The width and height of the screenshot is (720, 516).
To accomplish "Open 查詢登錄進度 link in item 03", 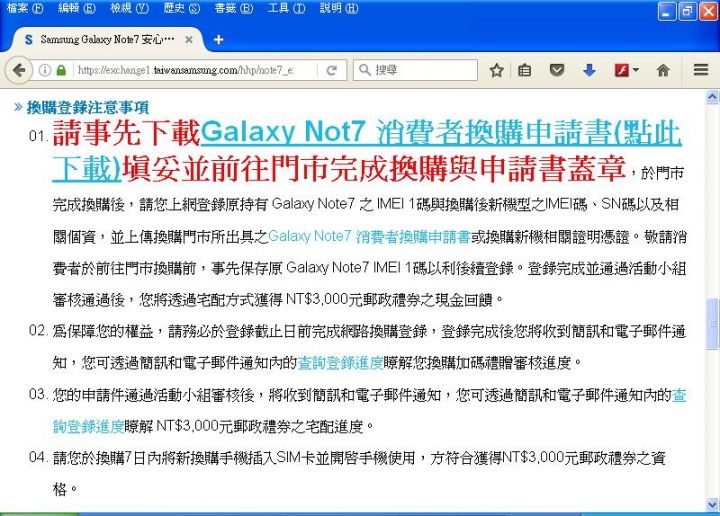I will [89, 426].
